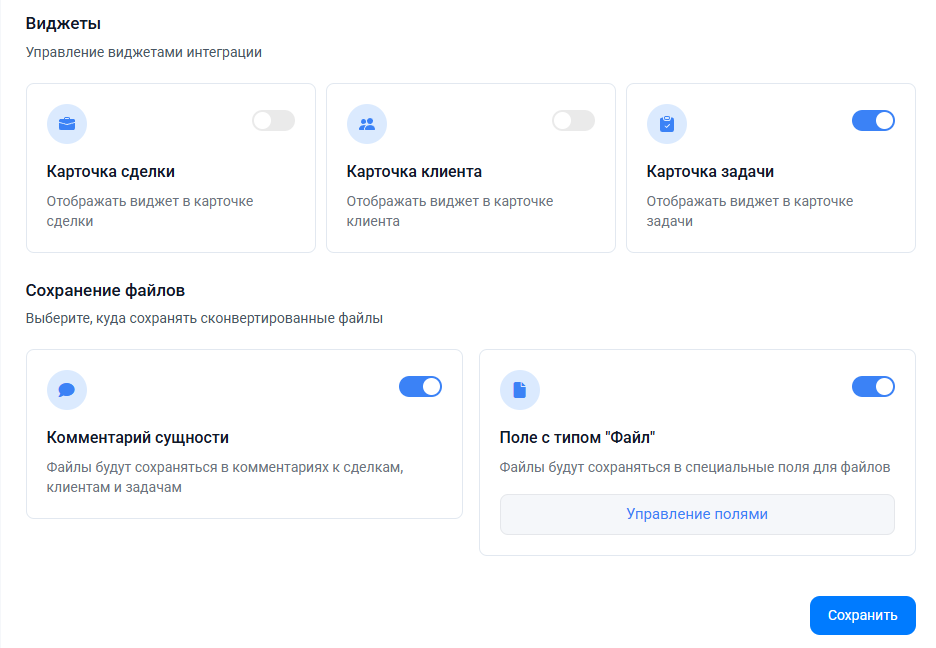Click description text under Комментарий сущности
Viewport: 936px width, 648px height.
(225, 477)
